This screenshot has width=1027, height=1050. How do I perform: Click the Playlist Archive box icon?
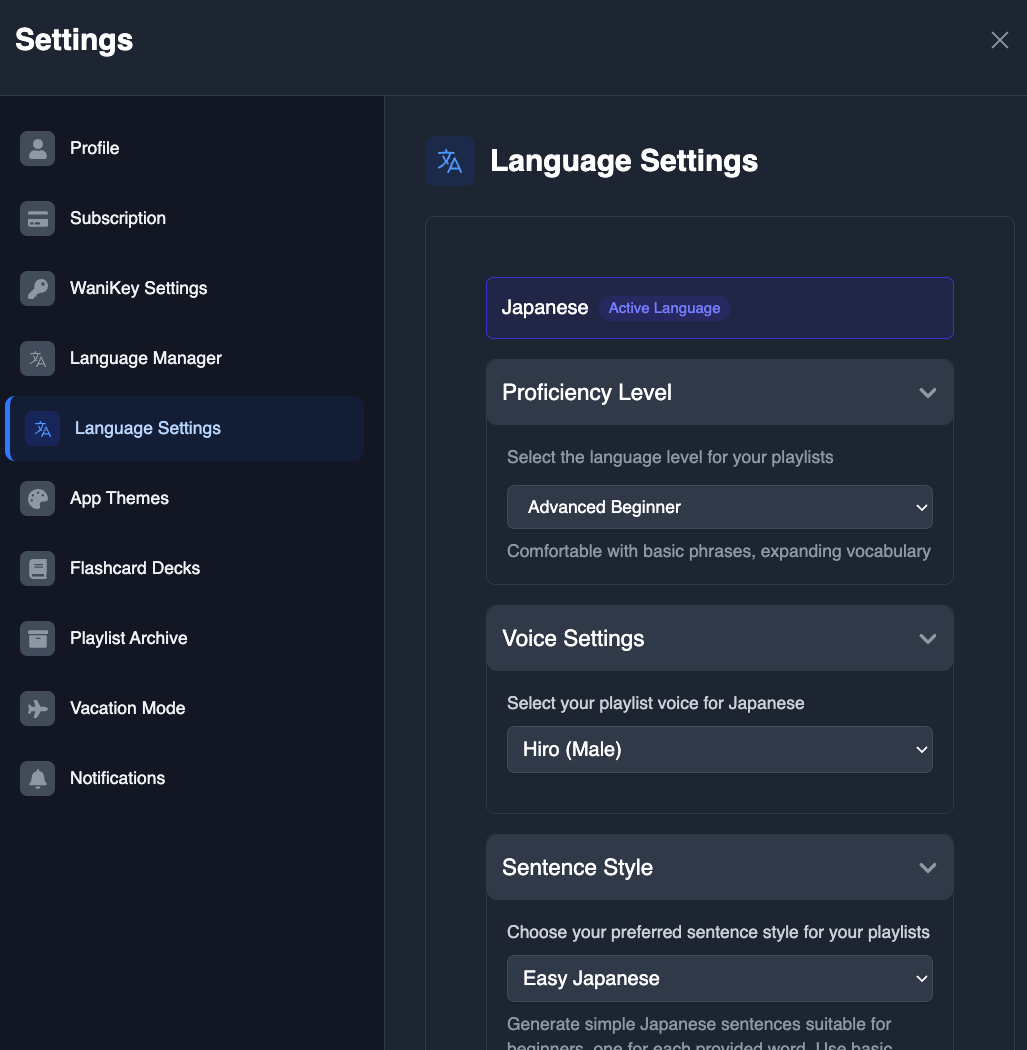pyautogui.click(x=38, y=638)
